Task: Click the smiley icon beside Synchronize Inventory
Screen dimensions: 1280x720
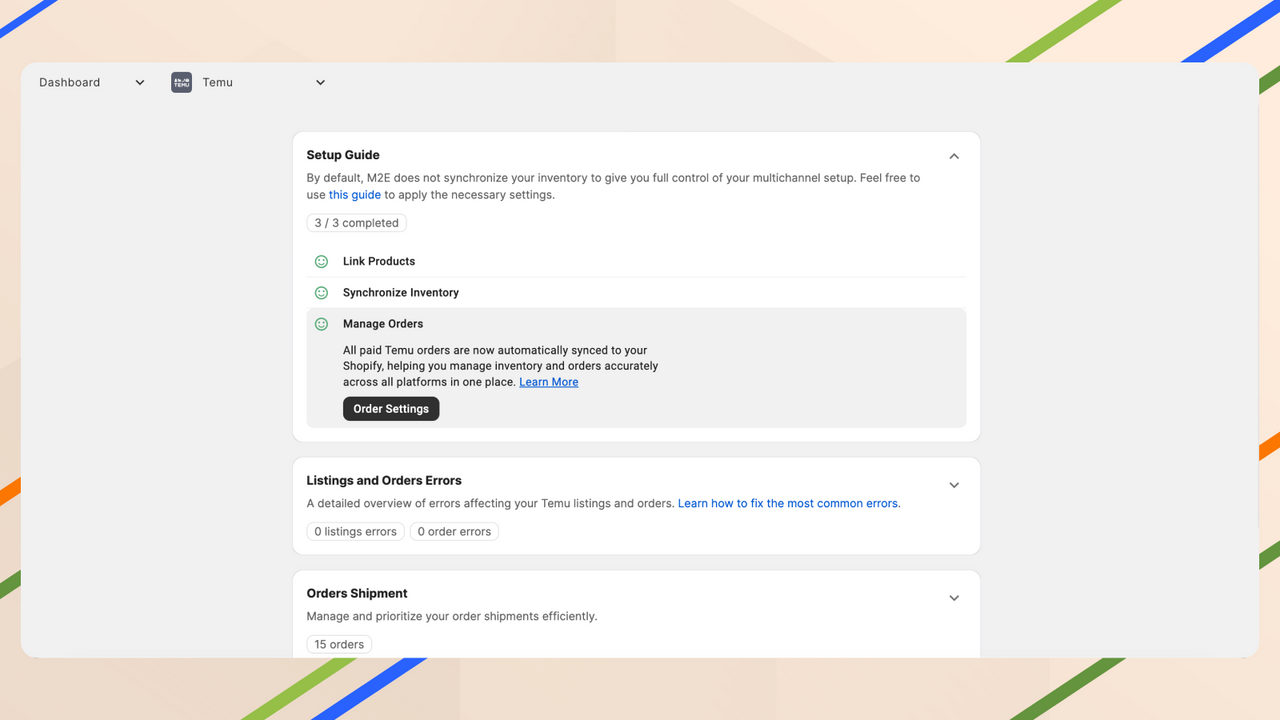Action: pyautogui.click(x=321, y=293)
